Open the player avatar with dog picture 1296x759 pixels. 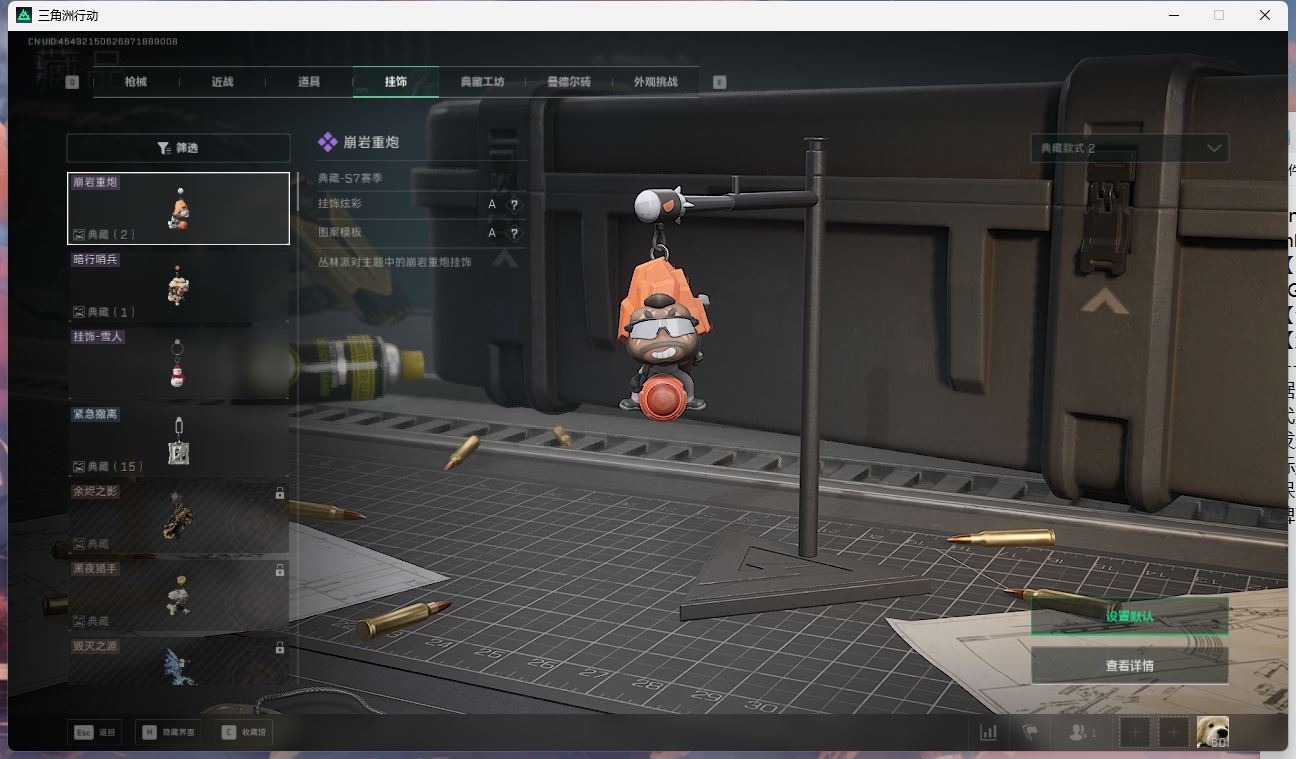(x=1212, y=732)
